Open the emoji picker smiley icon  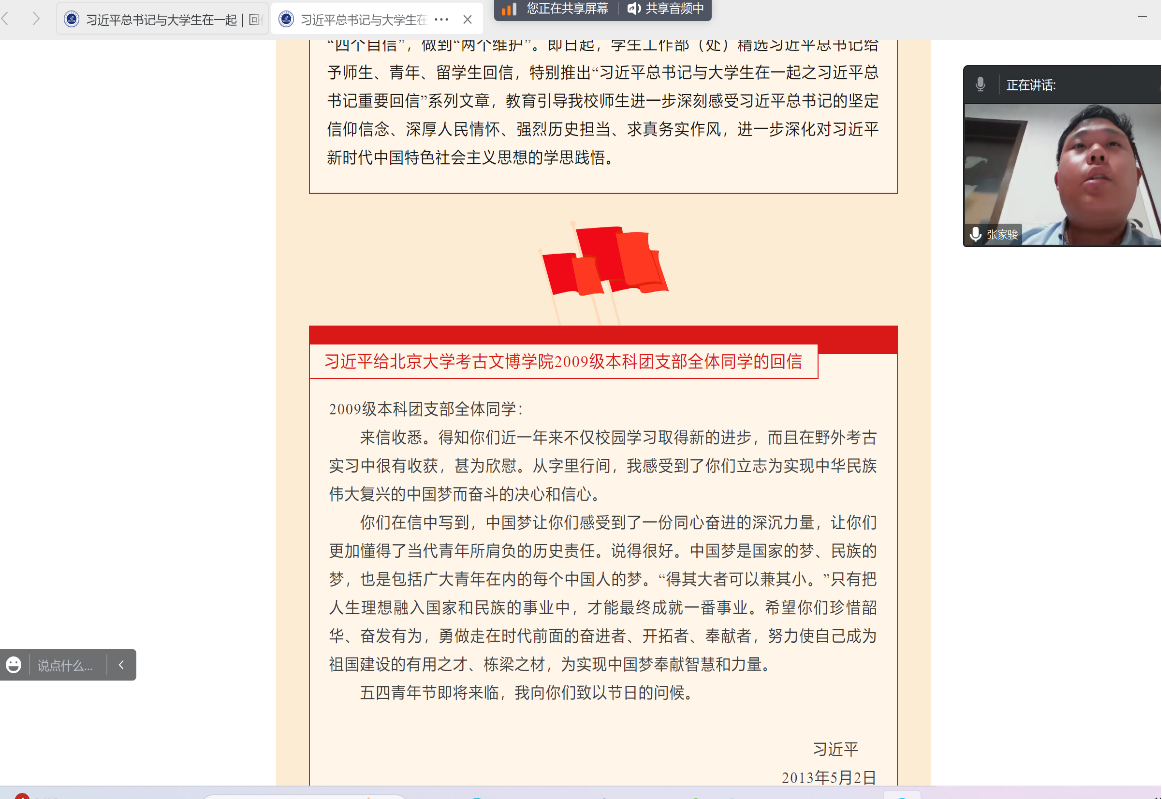(x=14, y=665)
